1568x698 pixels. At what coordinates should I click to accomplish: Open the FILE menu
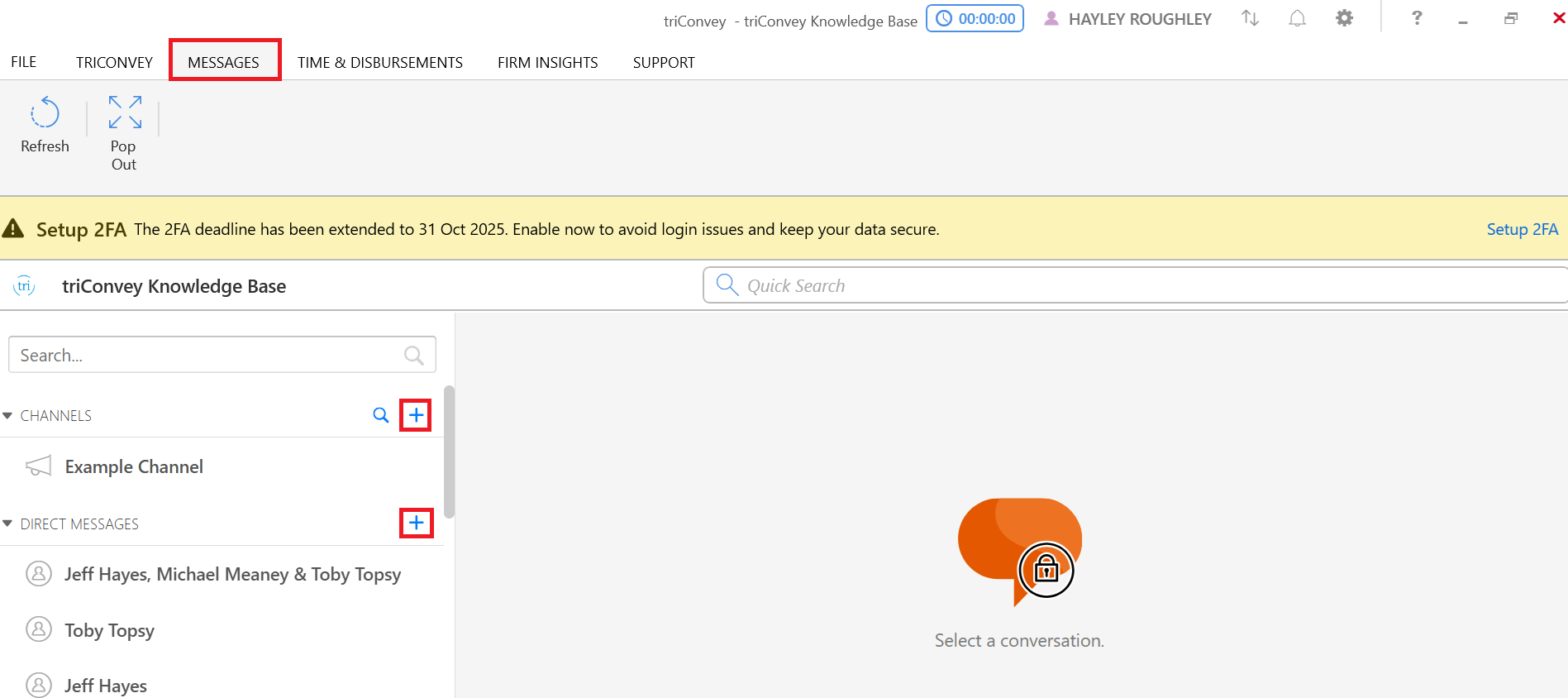[24, 62]
